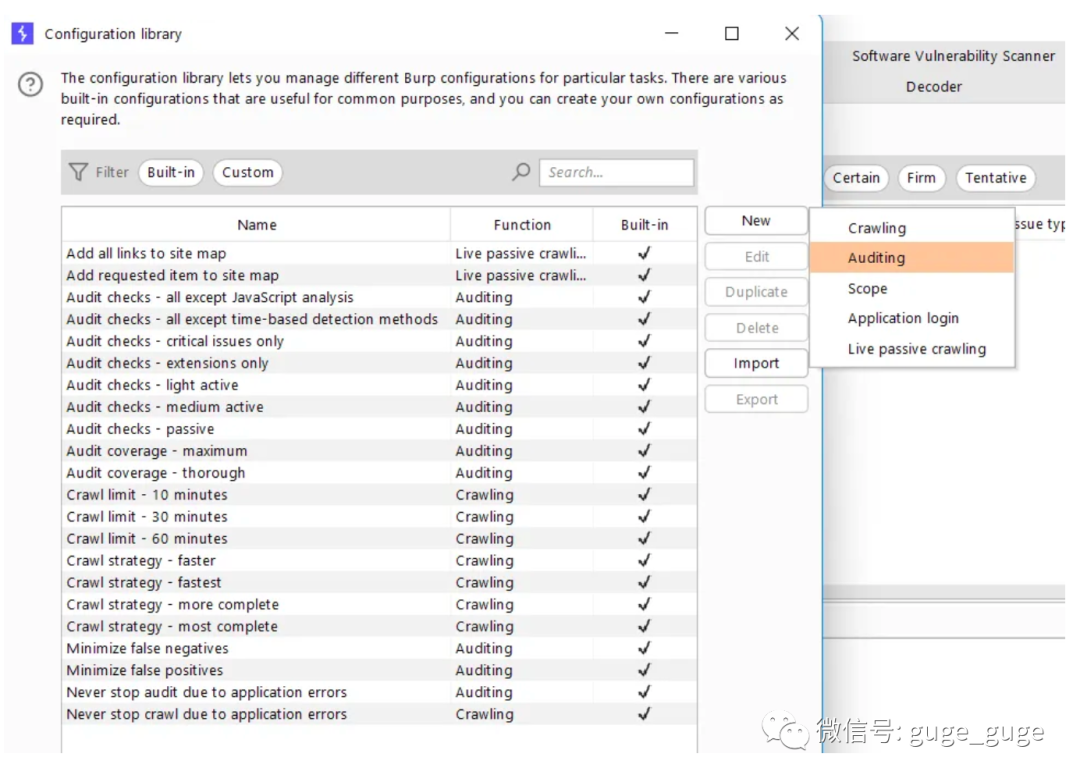This screenshot has height=782, width=1080.
Task: Select Audit checks - all except time-based detection methods
Action: 379,319
